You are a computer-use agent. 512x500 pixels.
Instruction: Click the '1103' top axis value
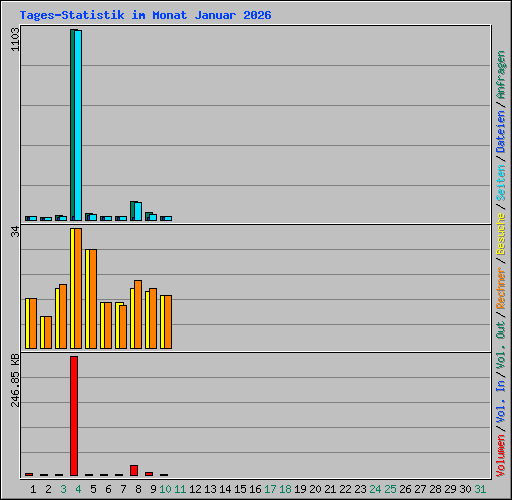pyautogui.click(x=15, y=39)
